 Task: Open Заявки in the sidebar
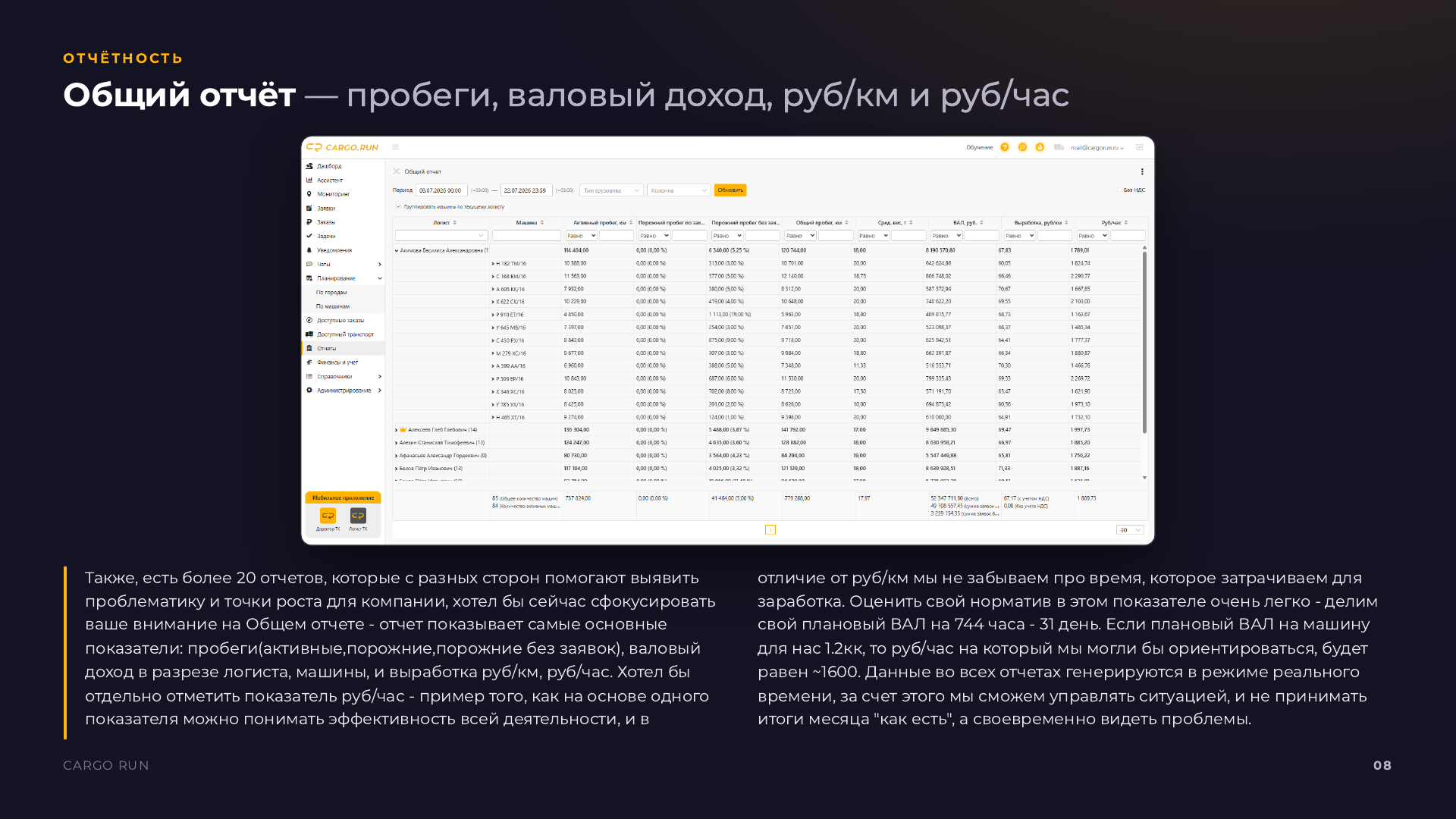click(x=343, y=209)
